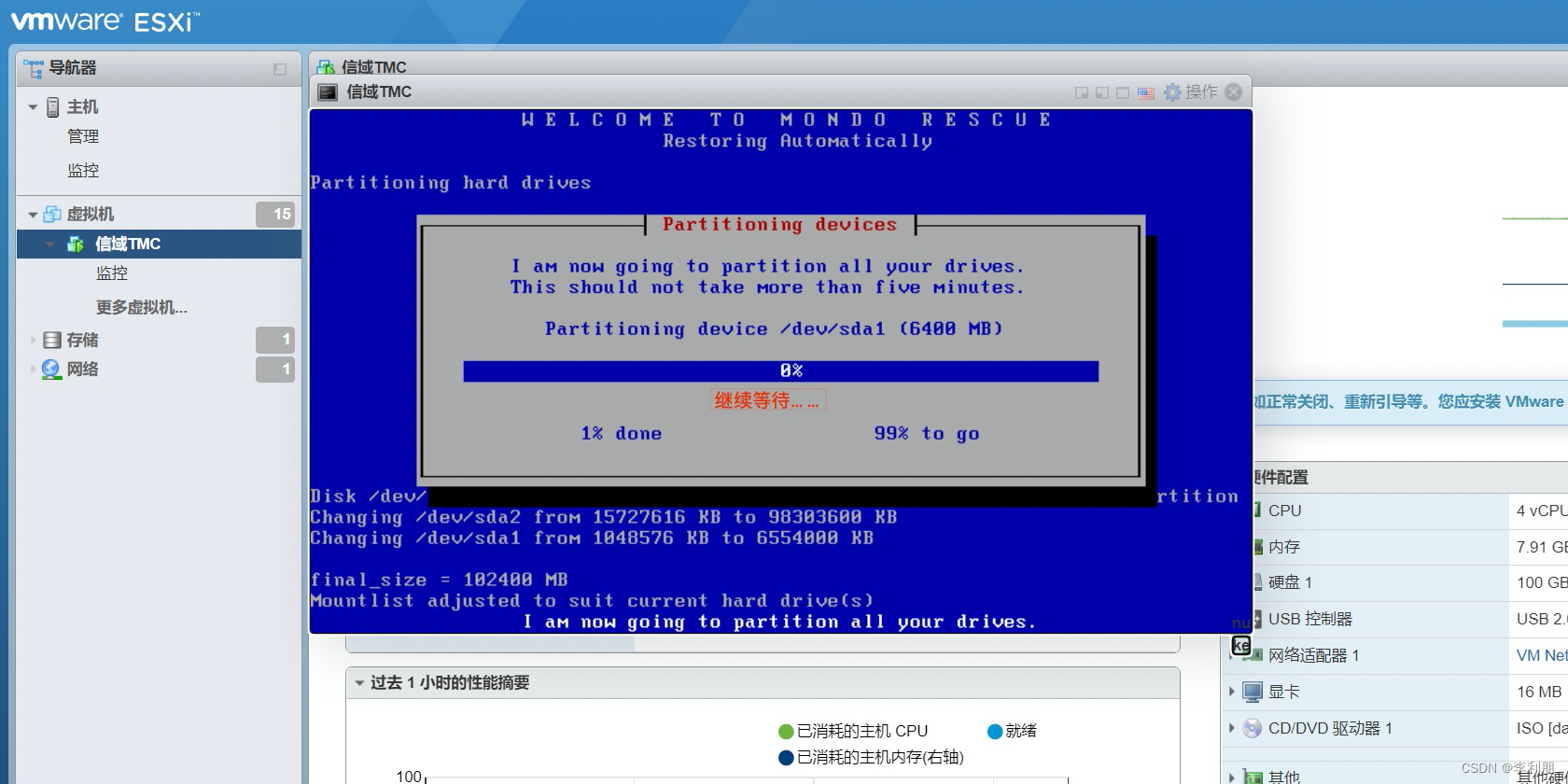This screenshot has height=784, width=1568.
Task: Click the CD/DVD 驱动器 1 disc icon
Action: 1253,729
